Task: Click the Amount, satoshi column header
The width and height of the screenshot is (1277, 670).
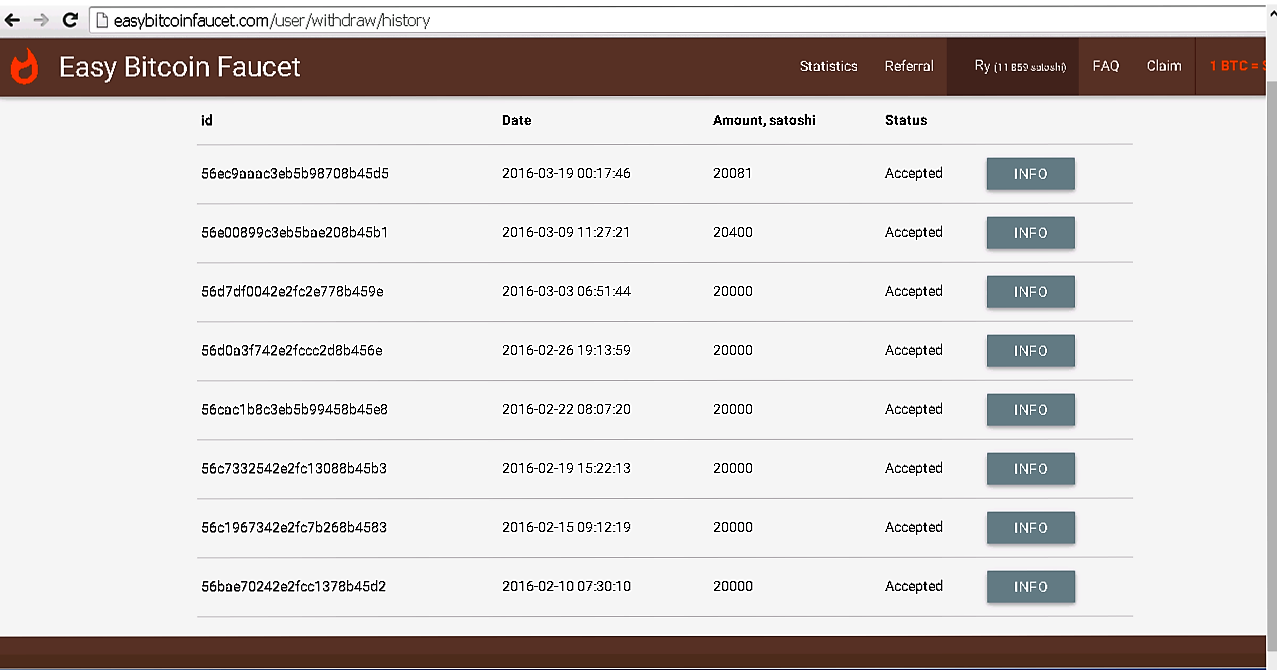Action: point(764,120)
